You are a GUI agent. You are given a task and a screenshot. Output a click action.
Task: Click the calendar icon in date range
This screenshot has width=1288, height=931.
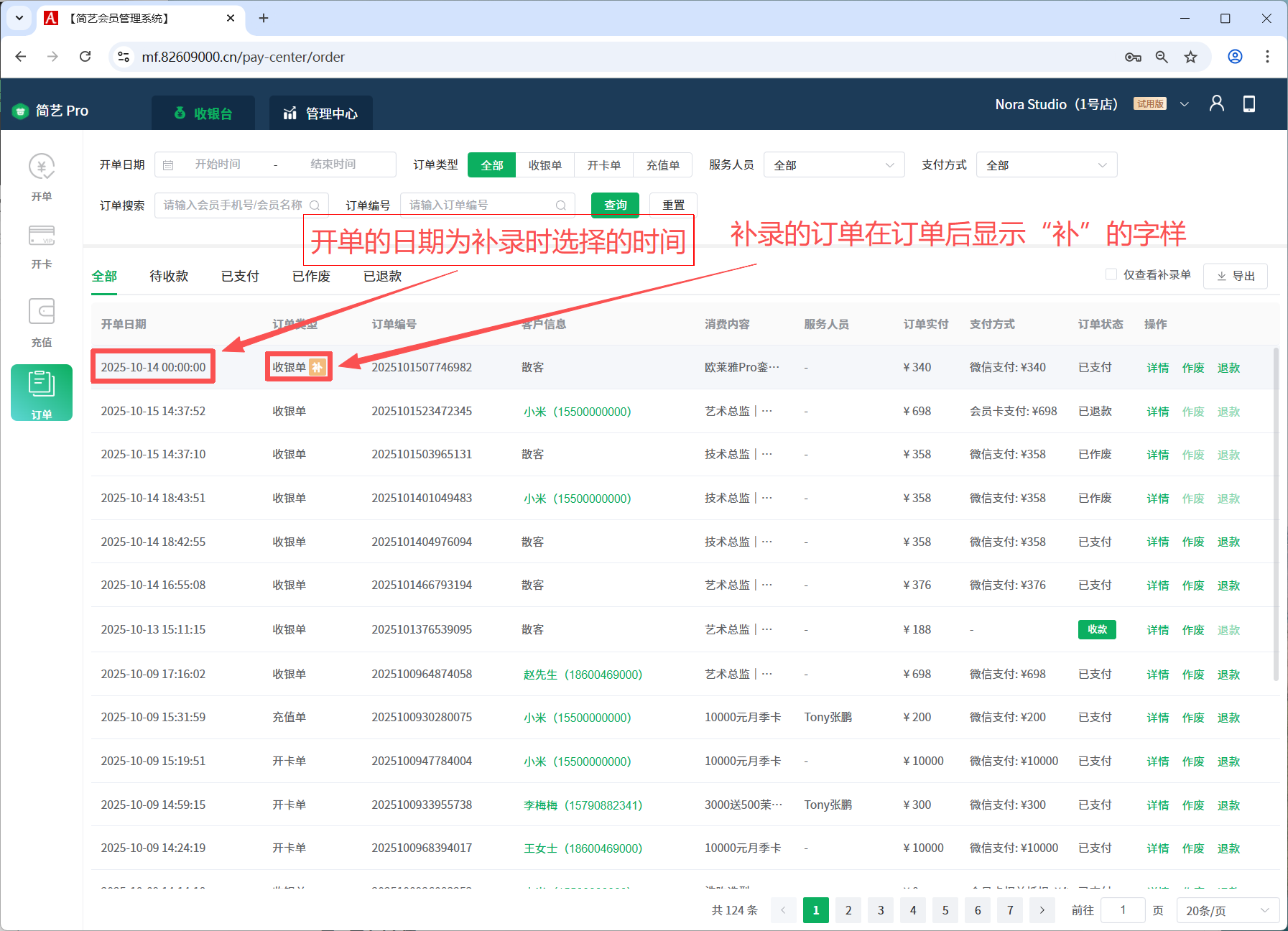(x=168, y=165)
